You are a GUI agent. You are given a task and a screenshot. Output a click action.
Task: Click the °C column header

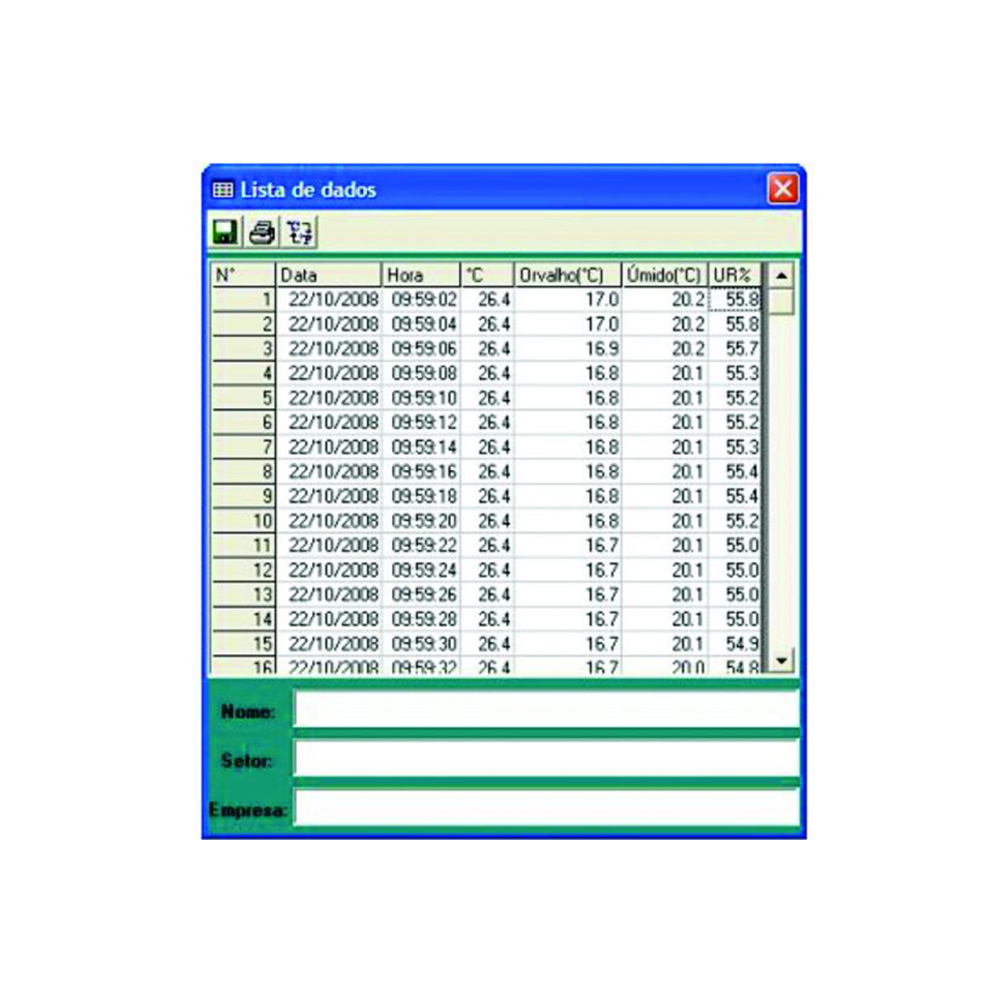tap(487, 275)
